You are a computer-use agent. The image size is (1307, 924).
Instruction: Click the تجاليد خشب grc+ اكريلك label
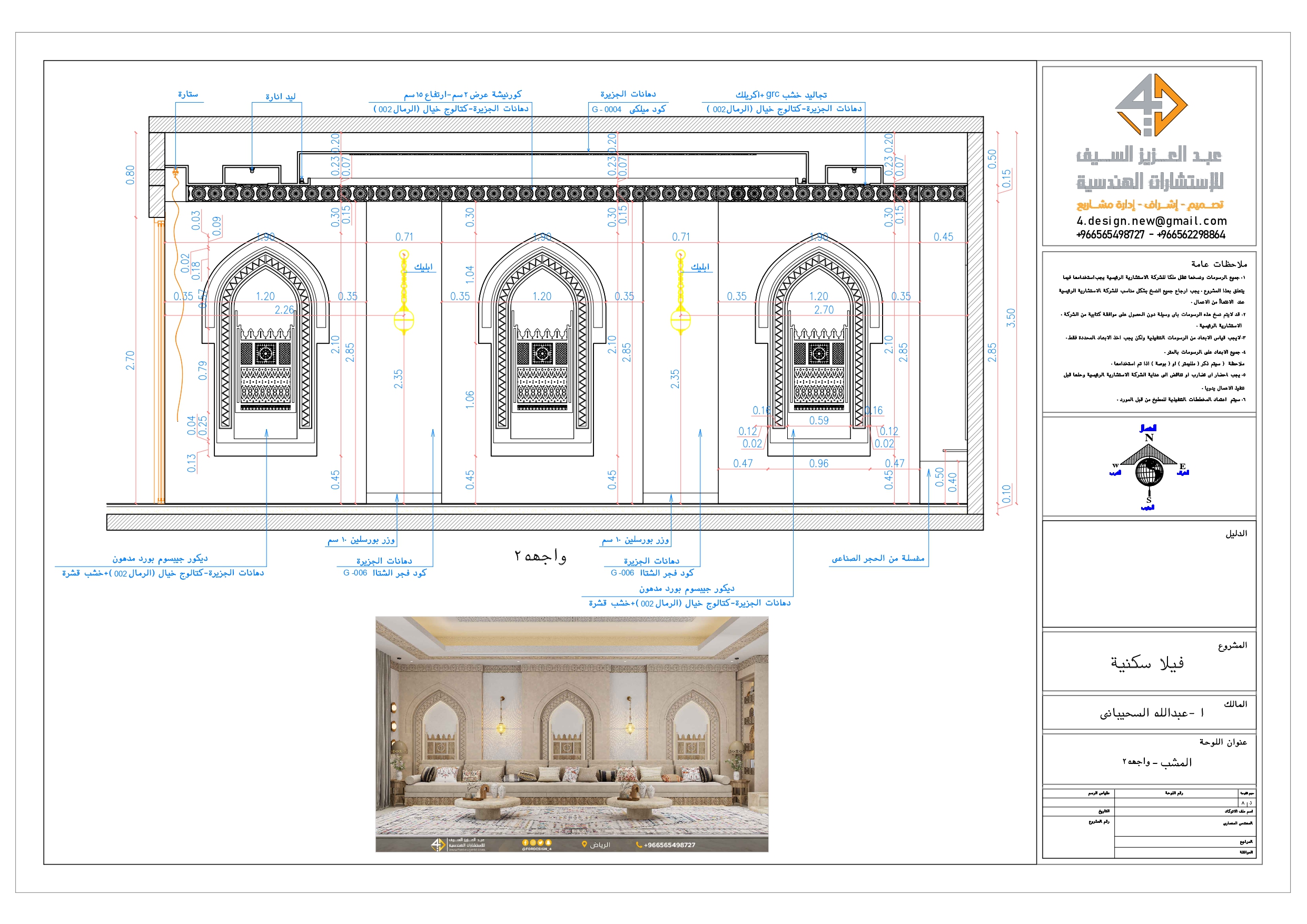(781, 95)
